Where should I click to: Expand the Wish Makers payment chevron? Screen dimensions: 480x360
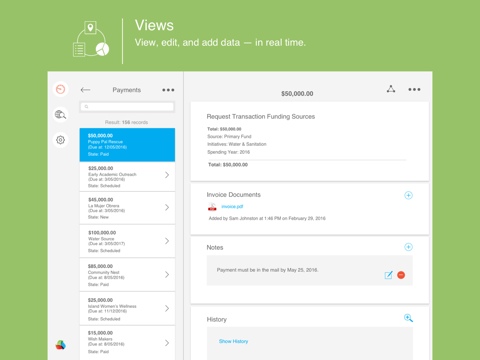pyautogui.click(x=167, y=343)
